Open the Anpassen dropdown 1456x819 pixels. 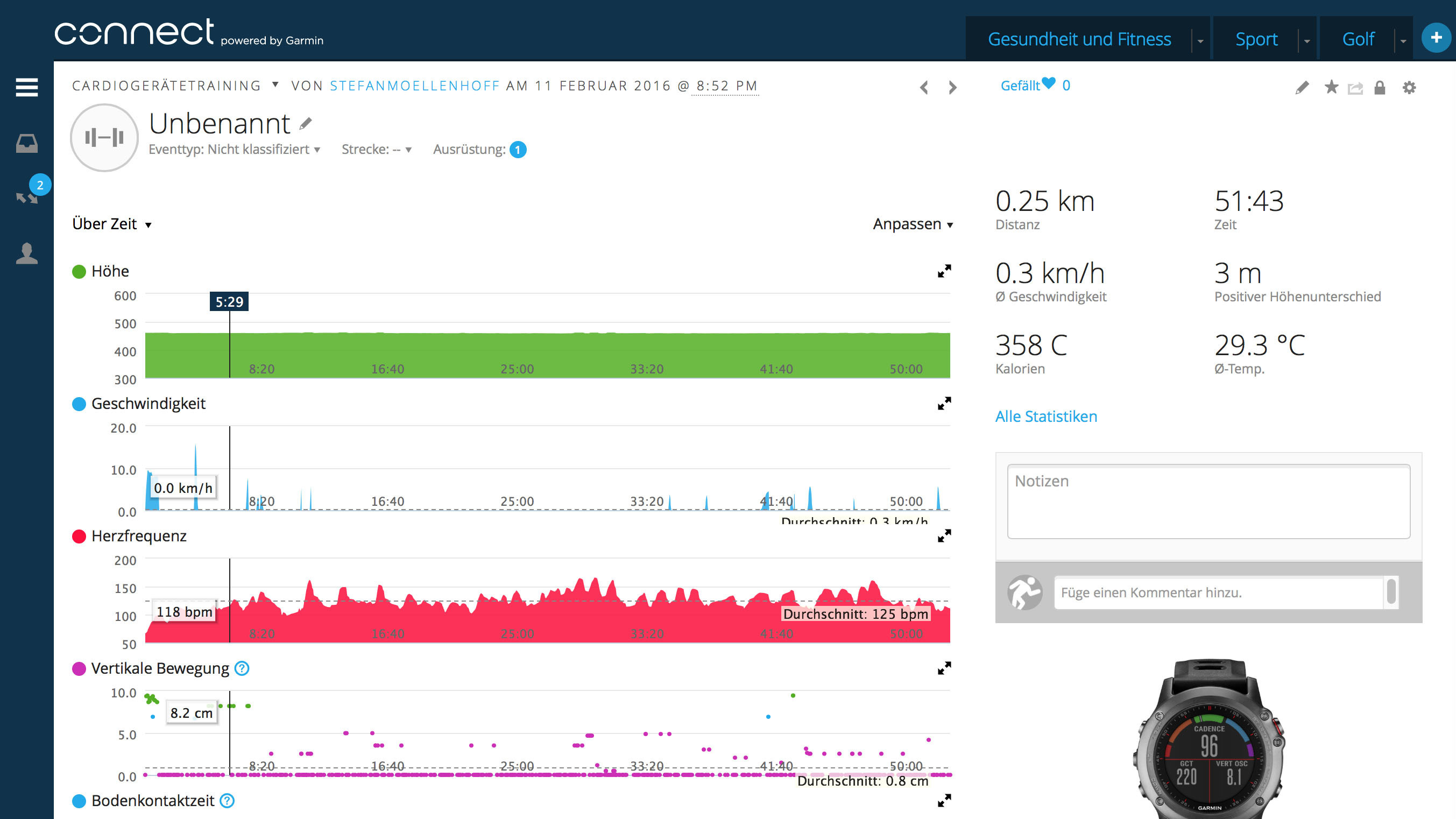(912, 224)
